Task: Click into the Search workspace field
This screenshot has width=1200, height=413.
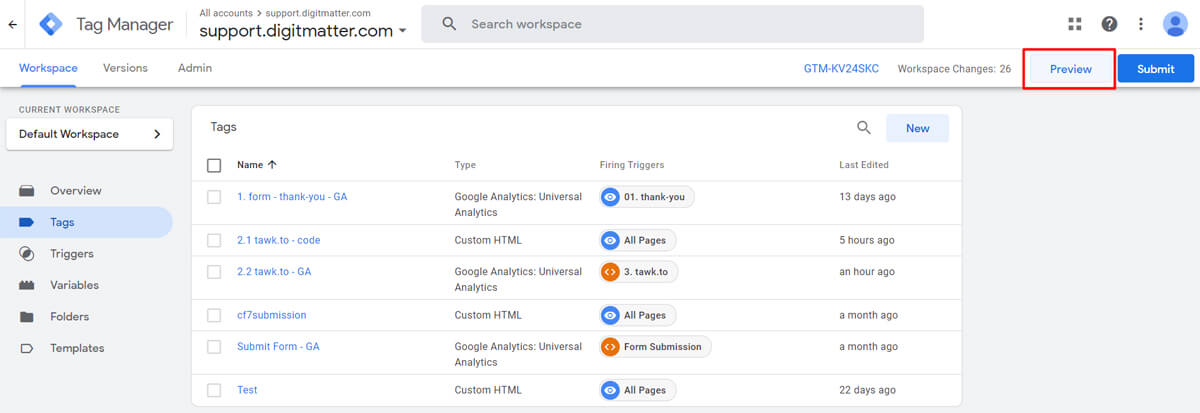Action: point(672,24)
